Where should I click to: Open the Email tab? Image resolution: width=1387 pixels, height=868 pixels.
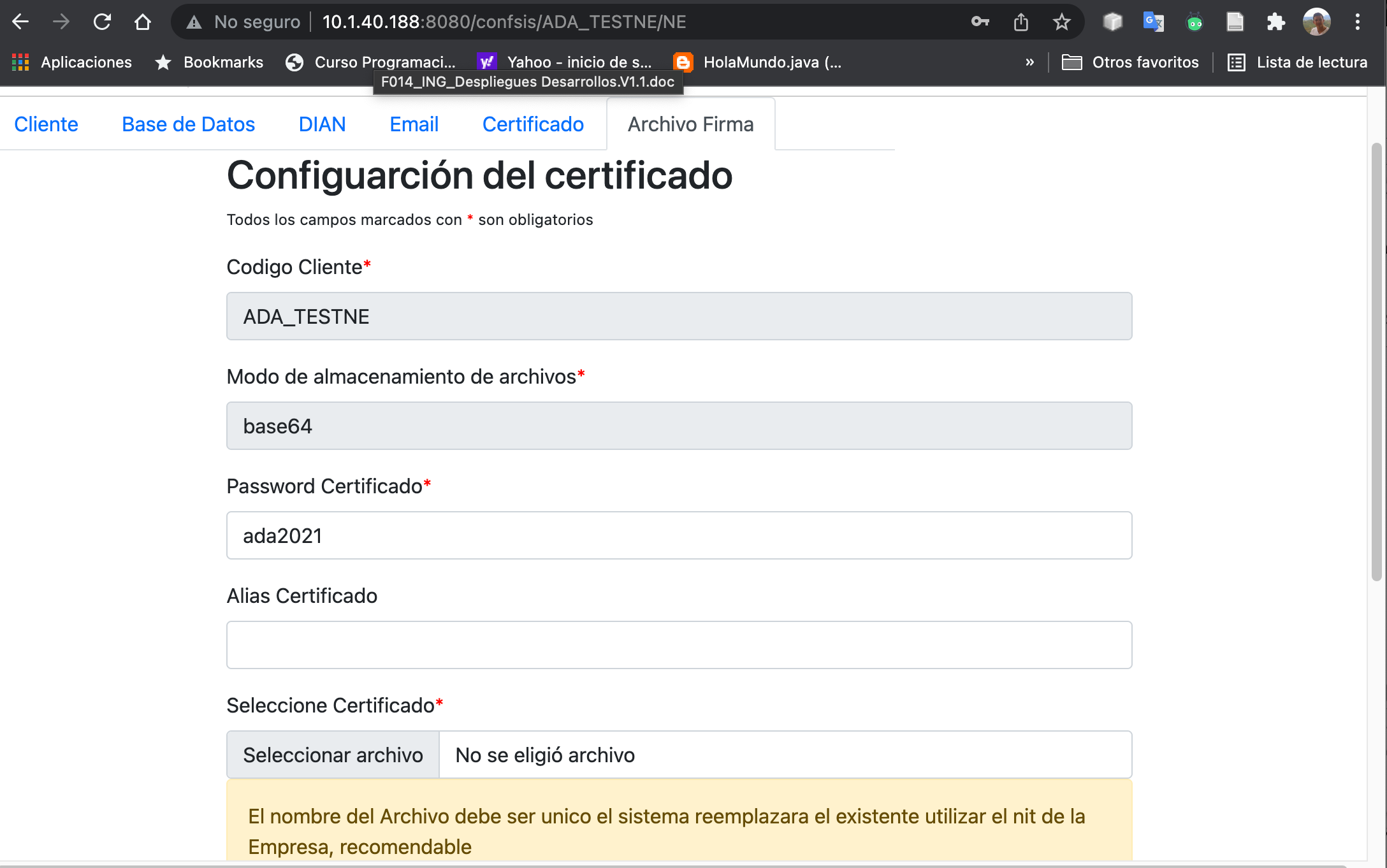click(x=414, y=124)
